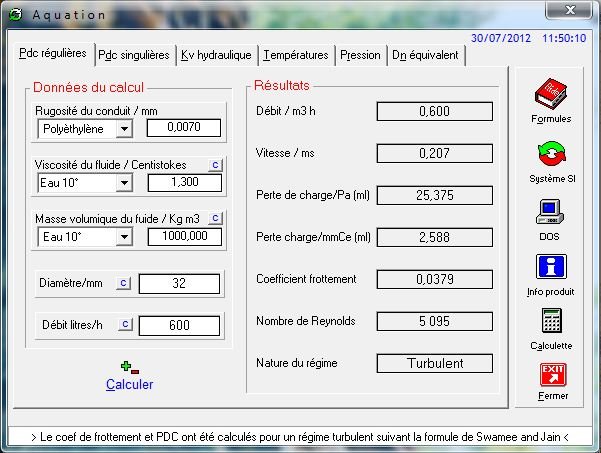Open the Calculette calculator icon

[x=551, y=323]
